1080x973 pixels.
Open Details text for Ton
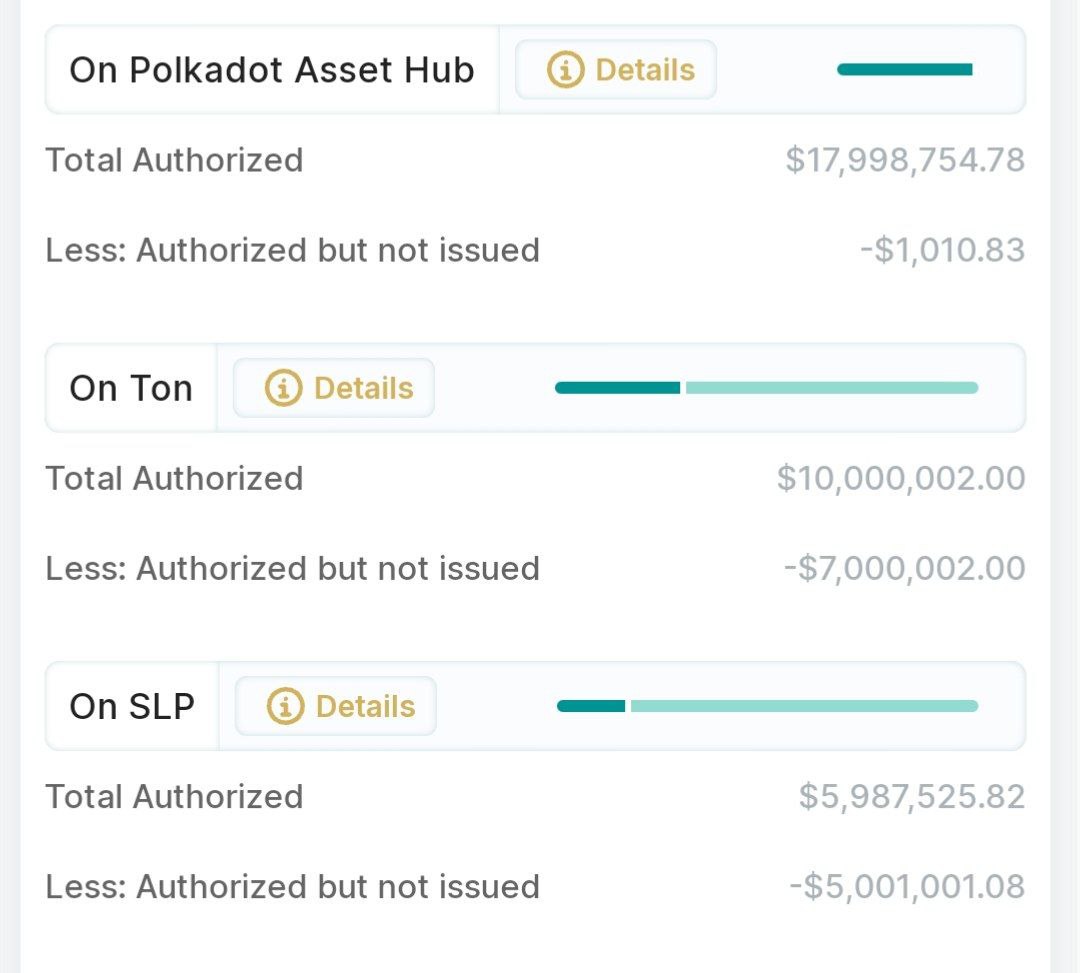[x=363, y=388]
